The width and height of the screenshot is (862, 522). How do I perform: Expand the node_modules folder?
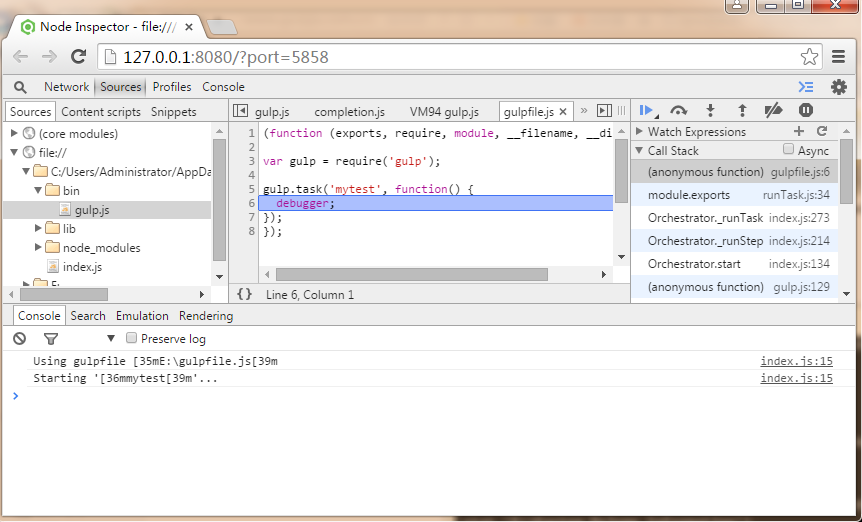coord(38,248)
